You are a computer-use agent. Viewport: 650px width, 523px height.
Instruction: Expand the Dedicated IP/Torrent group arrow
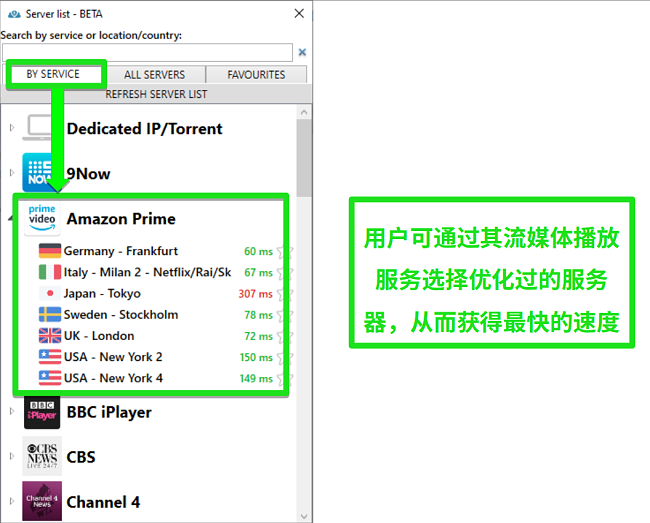click(x=12, y=128)
